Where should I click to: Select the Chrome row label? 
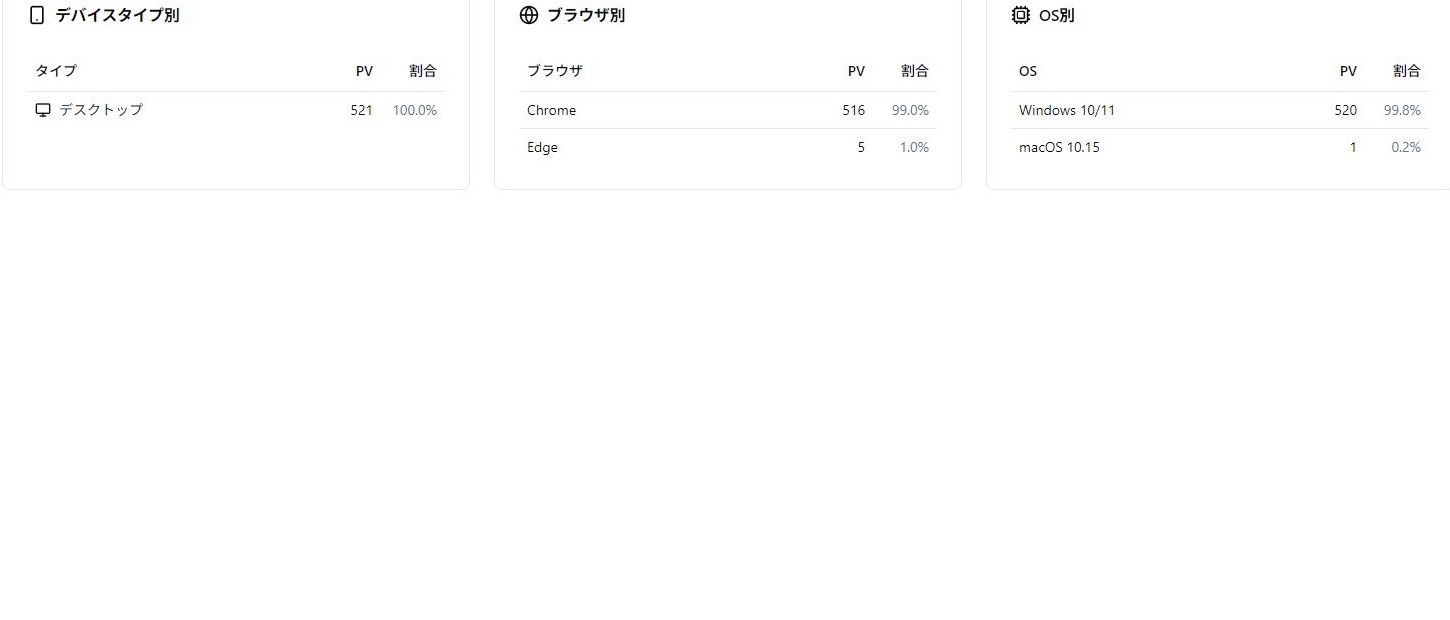coord(552,110)
